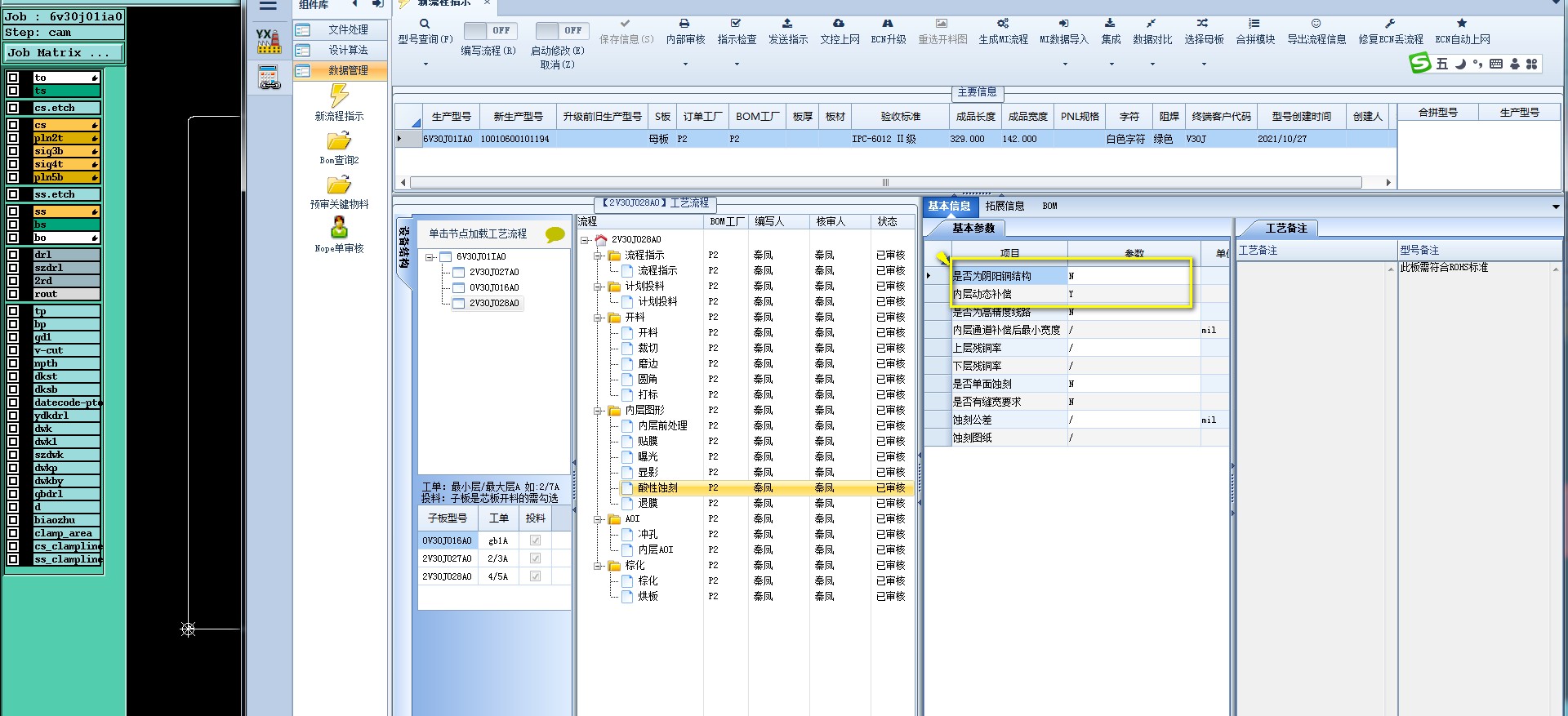Click the 工艺备注 panel header
1568x716 pixels.
[1286, 229]
